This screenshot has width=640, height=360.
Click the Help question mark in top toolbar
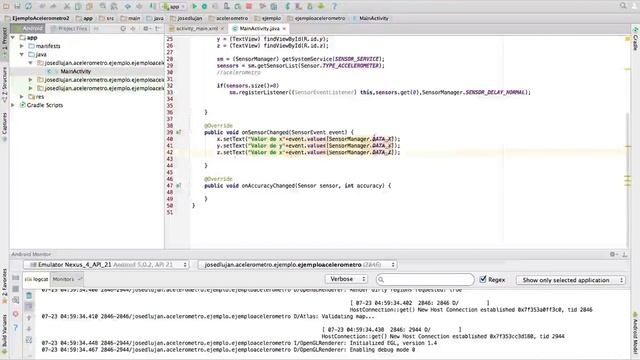coord(334,6)
